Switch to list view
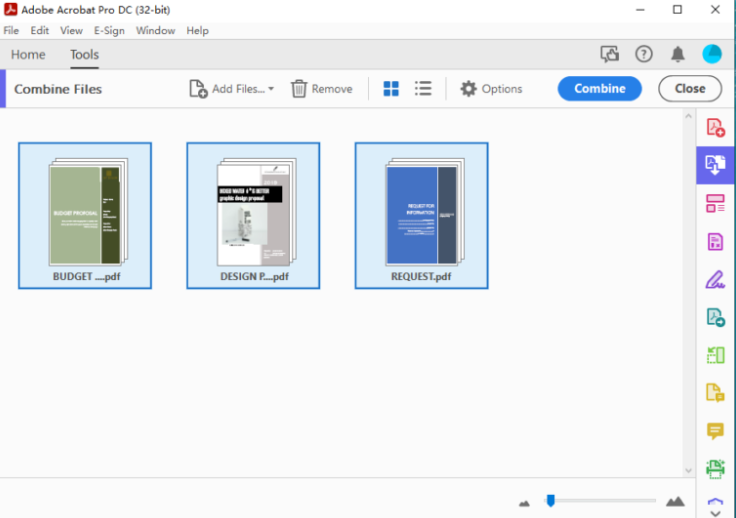The image size is (736, 518). coord(423,89)
